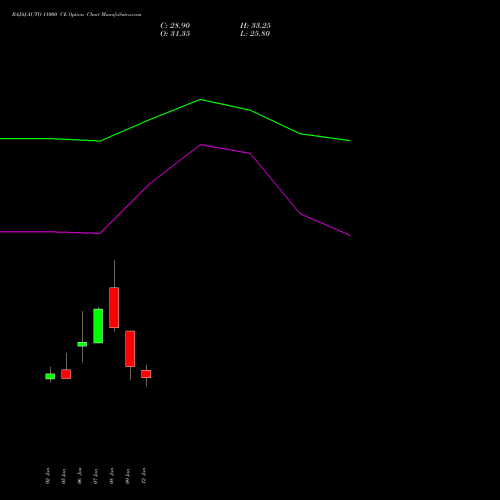Select the 09 Jan date label
The width and height of the screenshot is (500, 500).
[128, 476]
